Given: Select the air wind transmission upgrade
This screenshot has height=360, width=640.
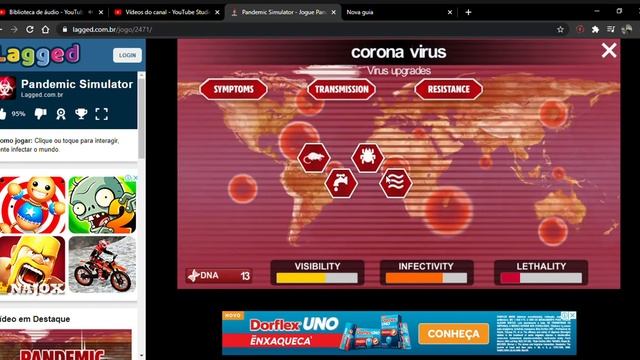Looking at the screenshot, I should point(395,183).
